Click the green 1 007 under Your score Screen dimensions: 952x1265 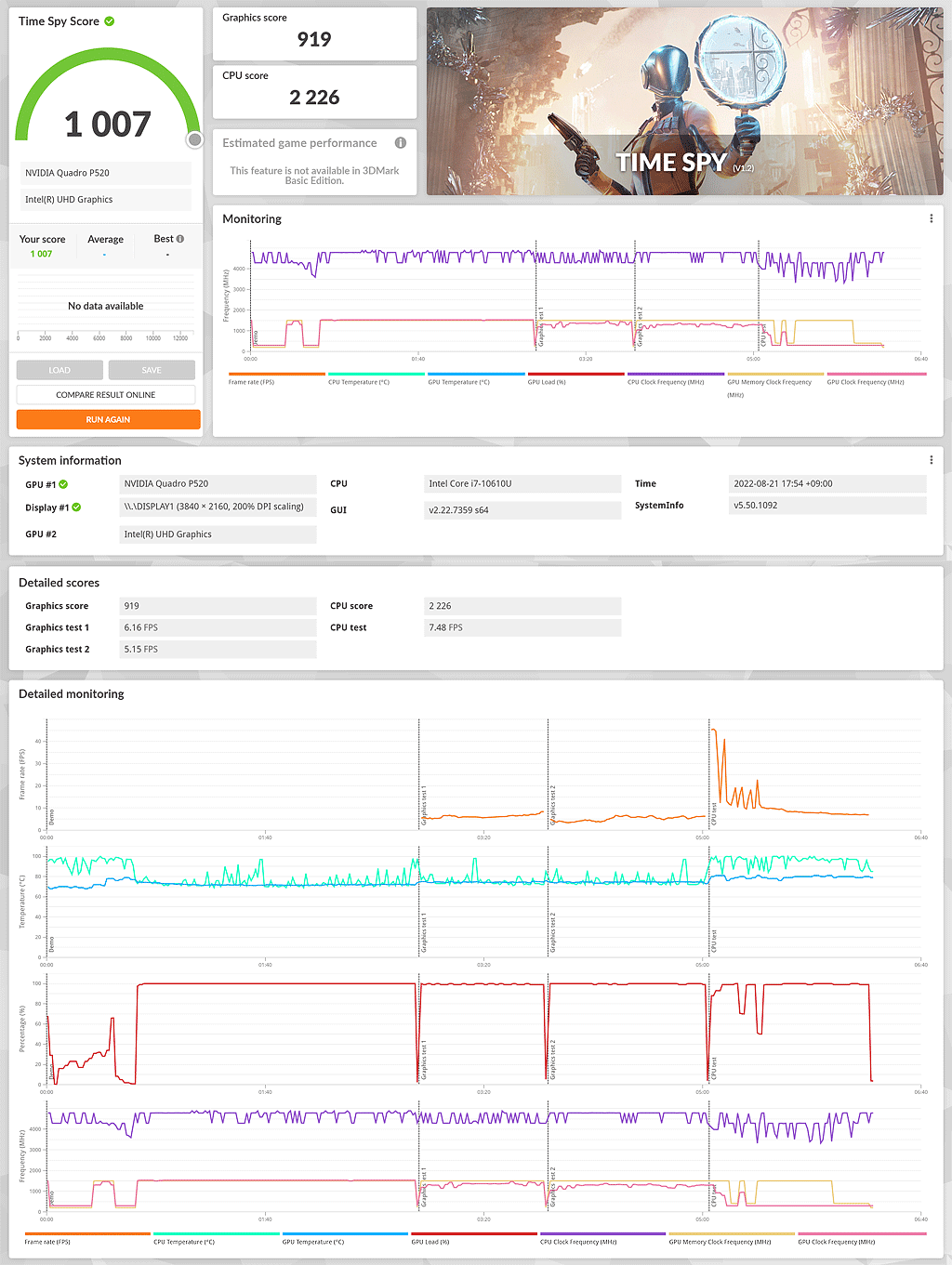[x=42, y=254]
